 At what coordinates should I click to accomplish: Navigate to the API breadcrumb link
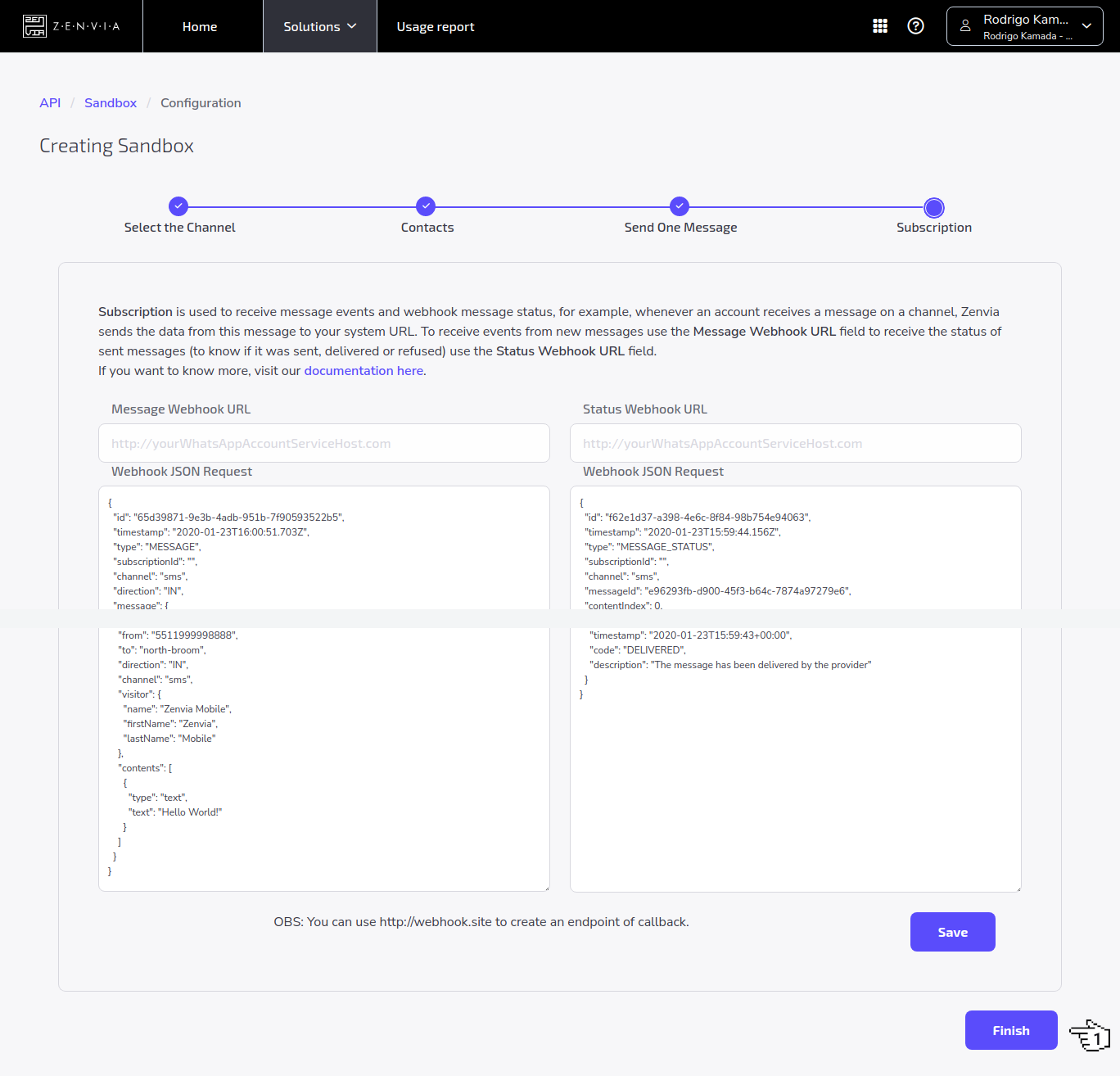[50, 102]
